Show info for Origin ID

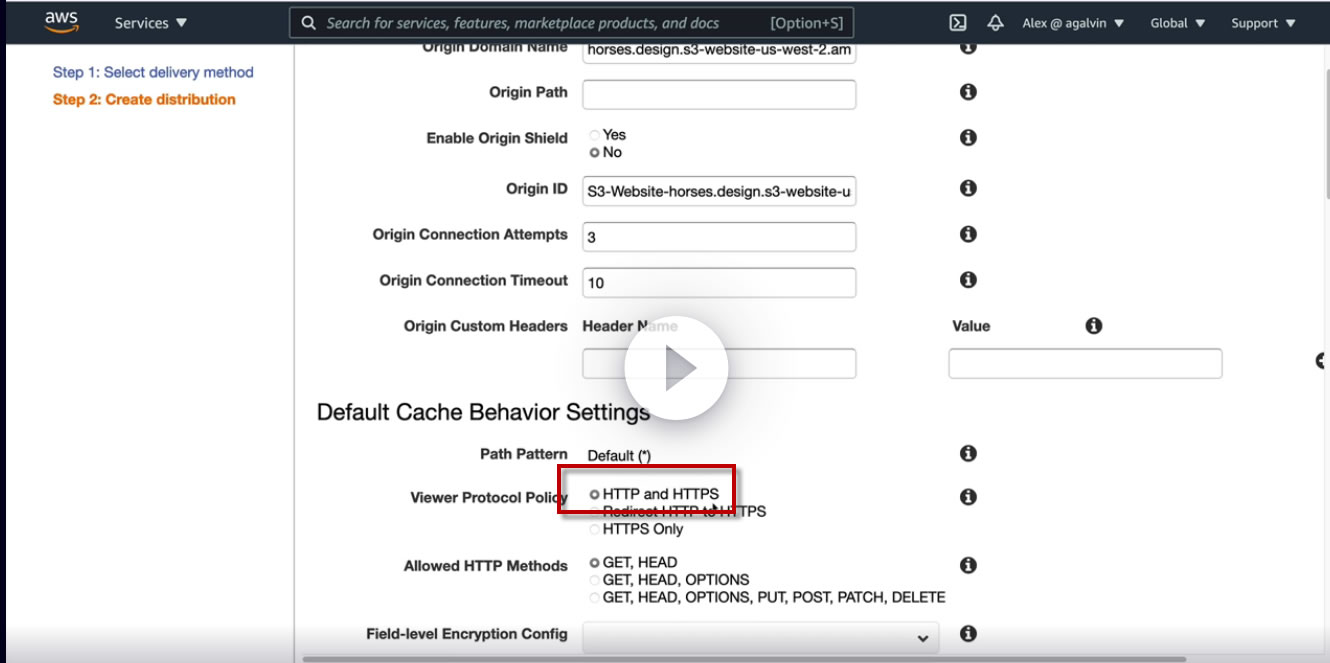click(x=968, y=188)
